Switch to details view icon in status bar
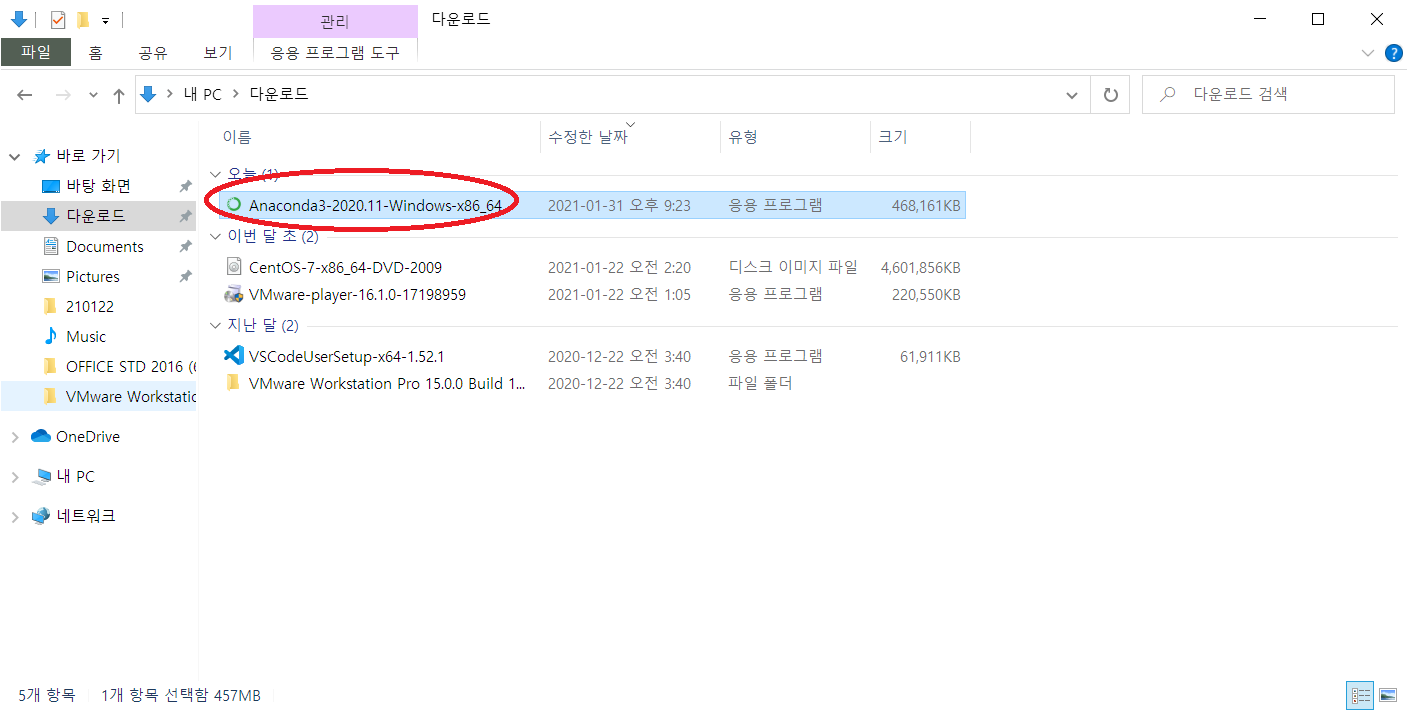This screenshot has height=711, width=1408. [1361, 695]
